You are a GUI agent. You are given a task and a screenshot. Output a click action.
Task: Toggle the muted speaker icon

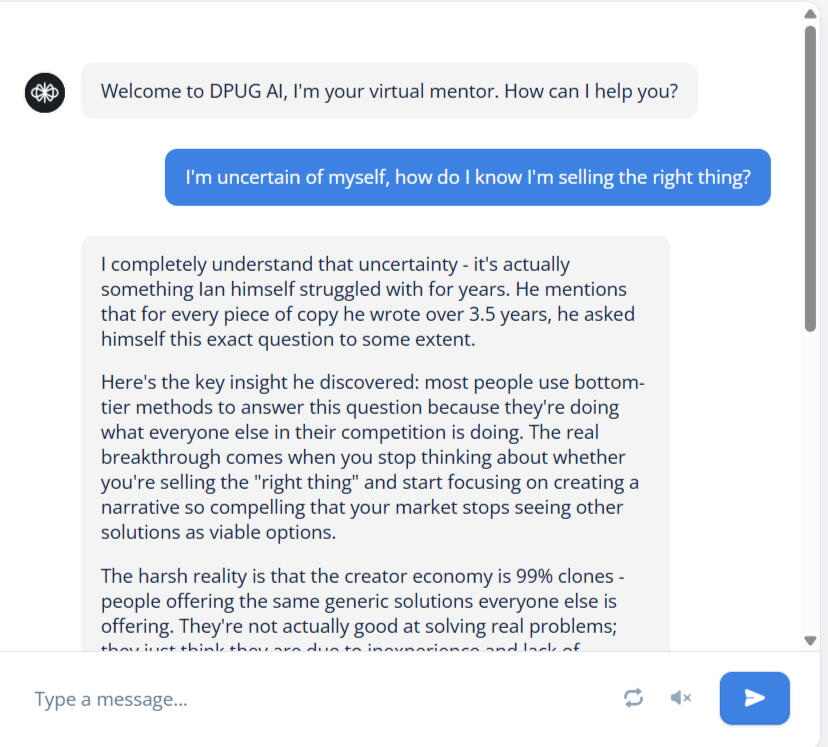pyautogui.click(x=681, y=698)
